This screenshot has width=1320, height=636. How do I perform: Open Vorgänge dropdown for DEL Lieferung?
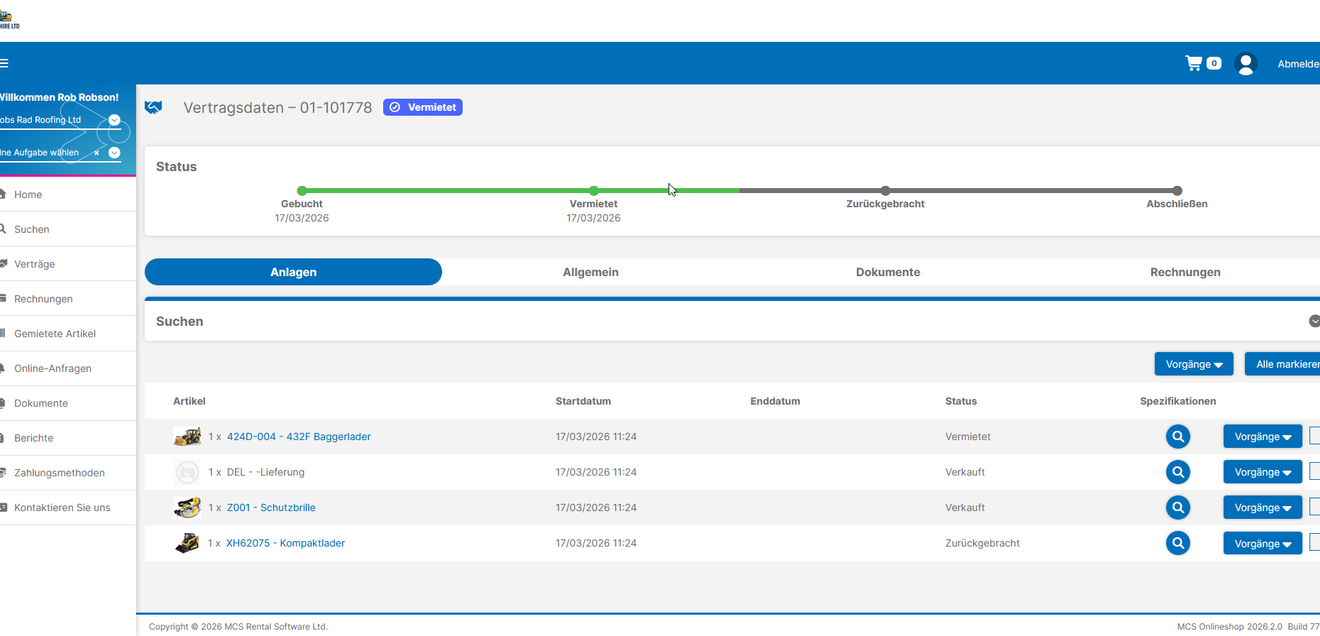tap(1263, 472)
